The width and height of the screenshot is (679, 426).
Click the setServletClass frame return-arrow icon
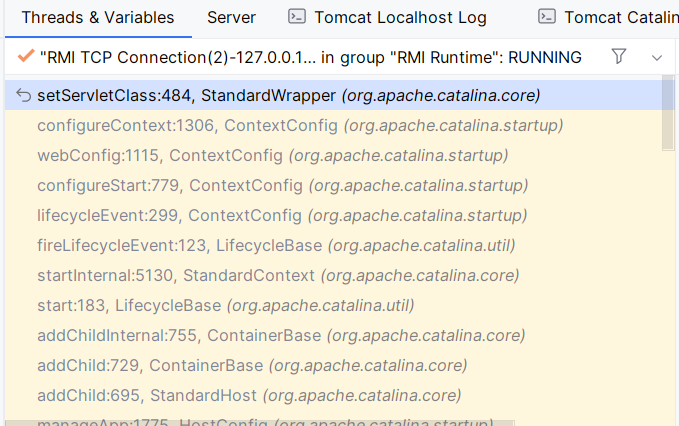[24, 96]
